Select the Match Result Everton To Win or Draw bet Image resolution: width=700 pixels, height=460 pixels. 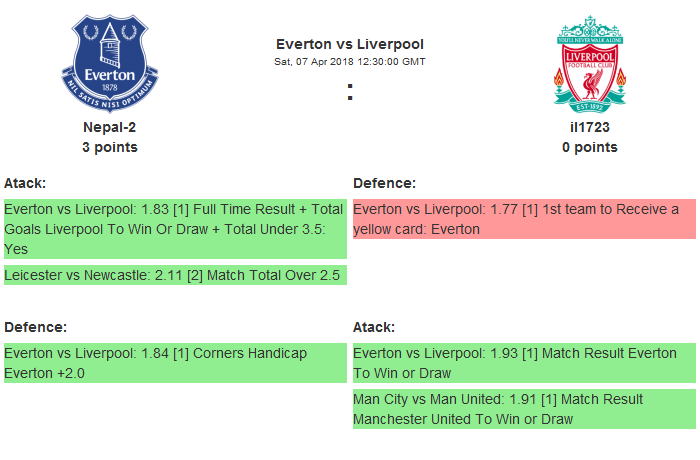tap(524, 363)
